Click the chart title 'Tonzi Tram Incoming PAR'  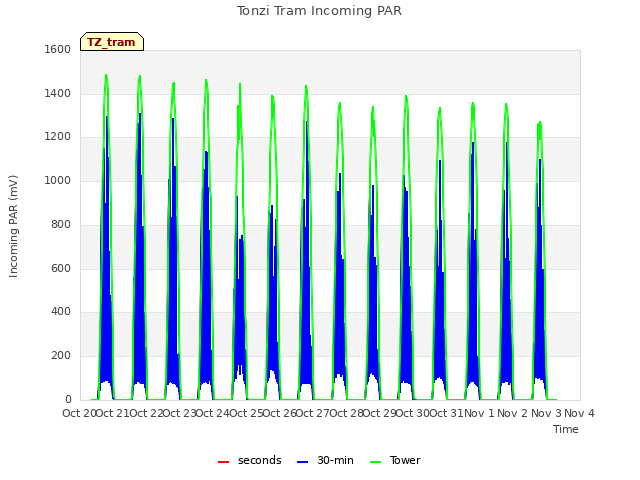point(319,11)
